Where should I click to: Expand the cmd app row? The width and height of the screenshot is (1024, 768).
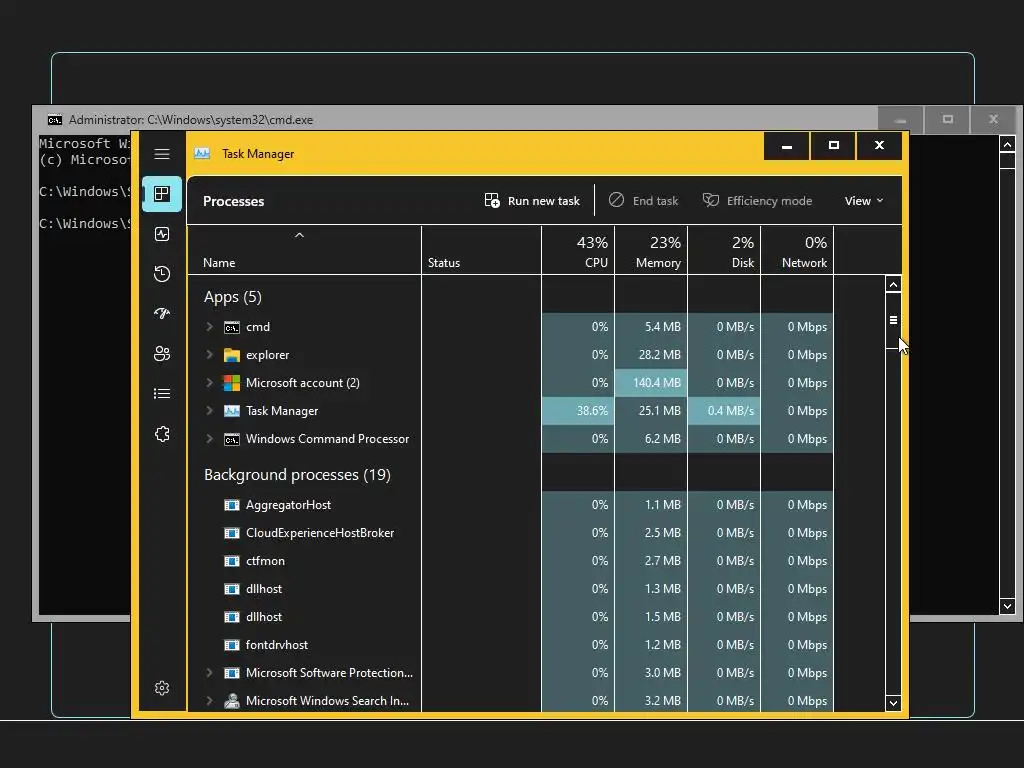click(210, 327)
